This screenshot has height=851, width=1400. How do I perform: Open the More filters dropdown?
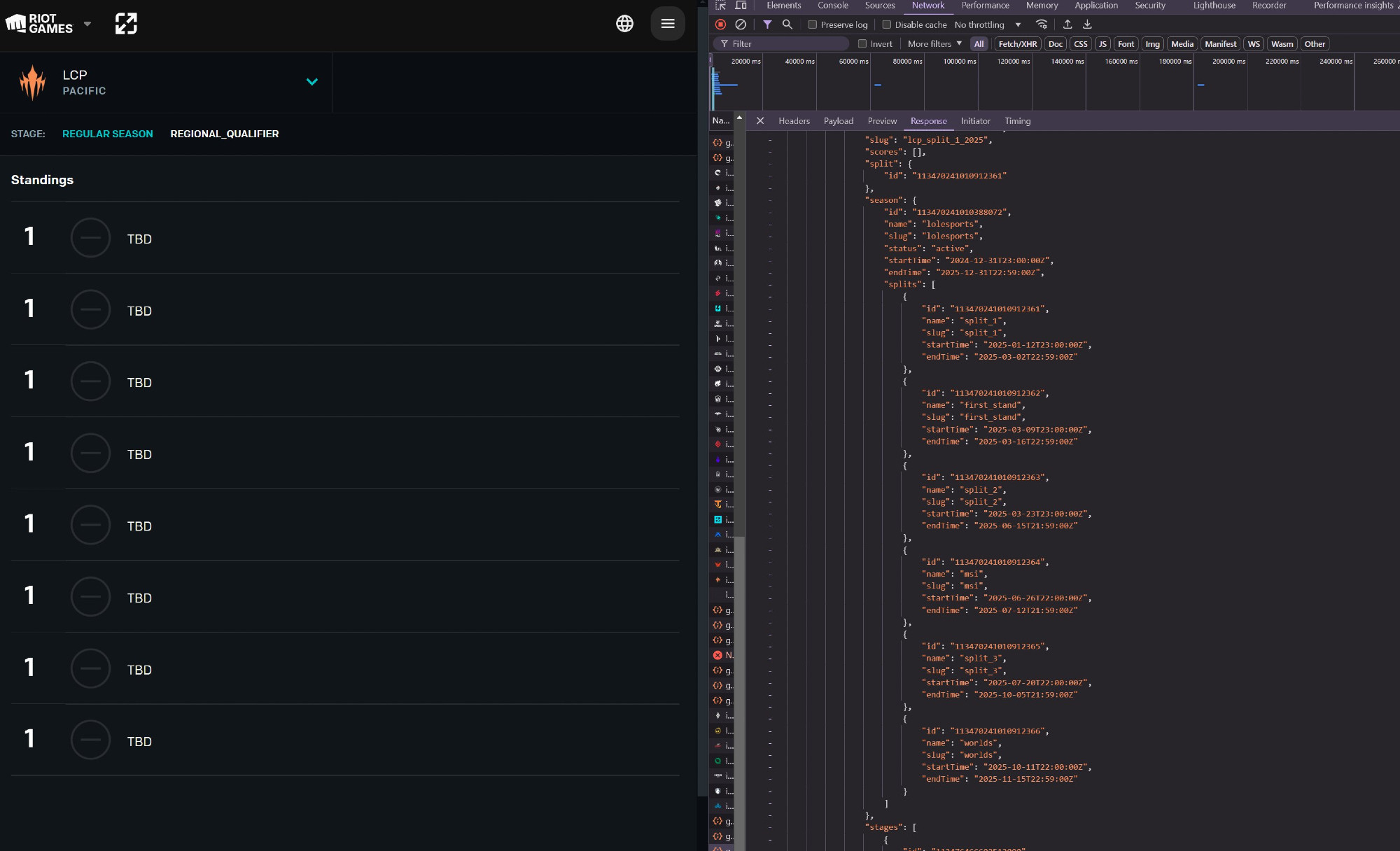tap(935, 44)
